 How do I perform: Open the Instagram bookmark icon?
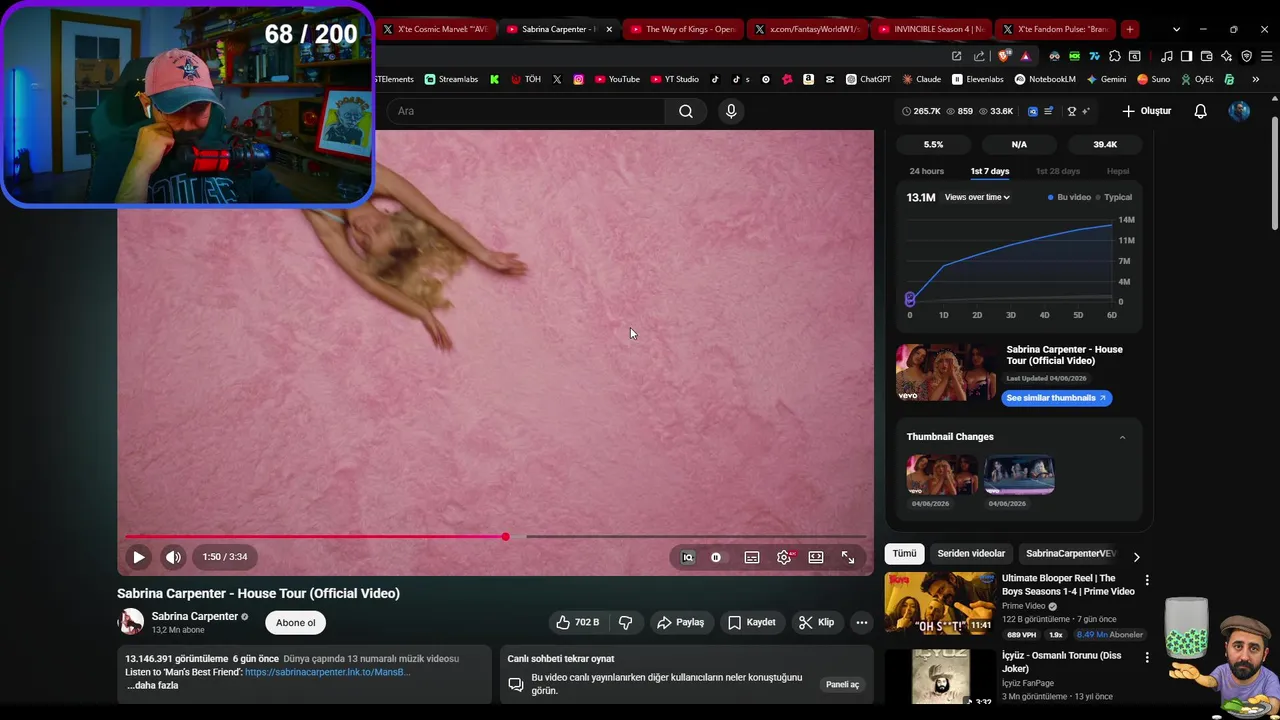pyautogui.click(x=578, y=79)
